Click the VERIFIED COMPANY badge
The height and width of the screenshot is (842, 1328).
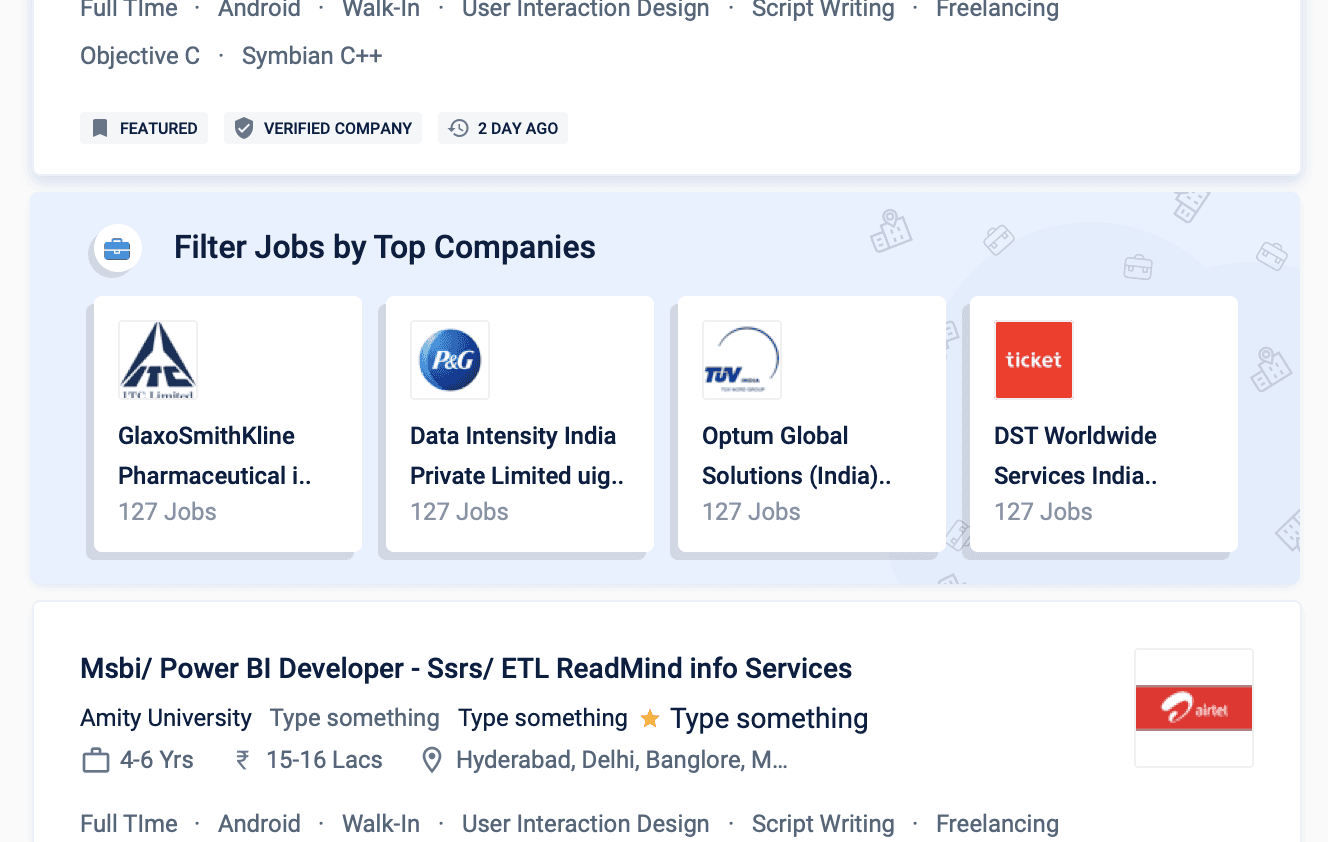click(x=323, y=128)
